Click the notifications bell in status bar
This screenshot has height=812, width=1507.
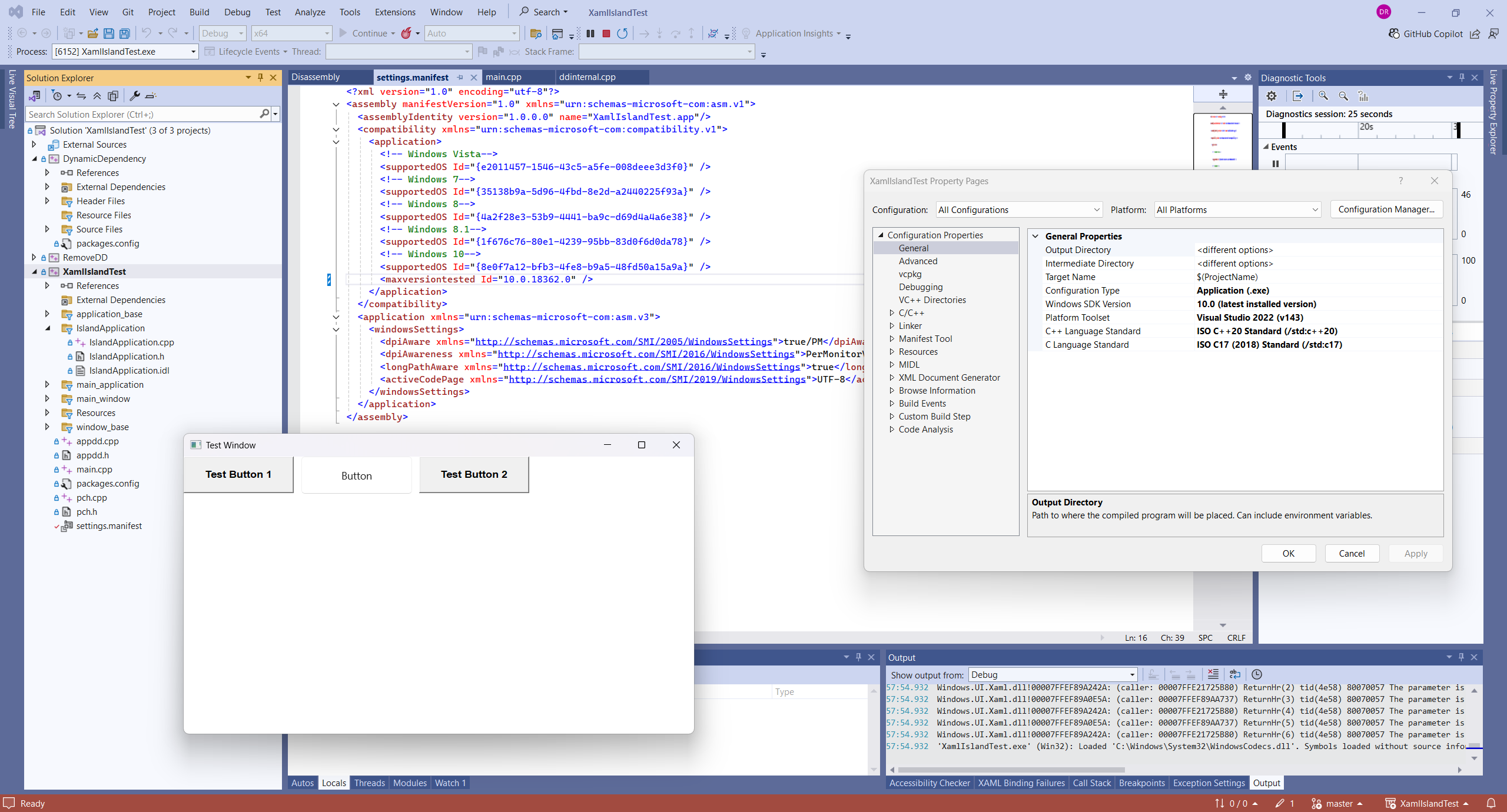click(1491, 803)
